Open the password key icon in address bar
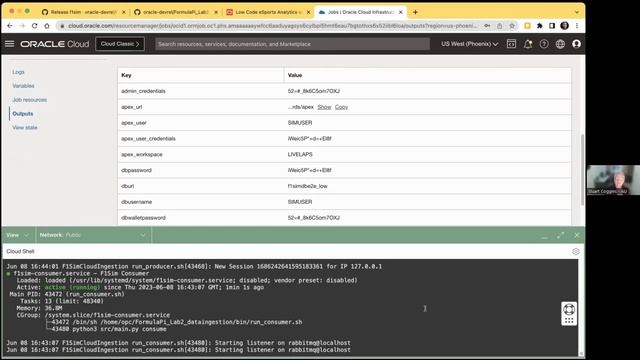 pos(487,26)
